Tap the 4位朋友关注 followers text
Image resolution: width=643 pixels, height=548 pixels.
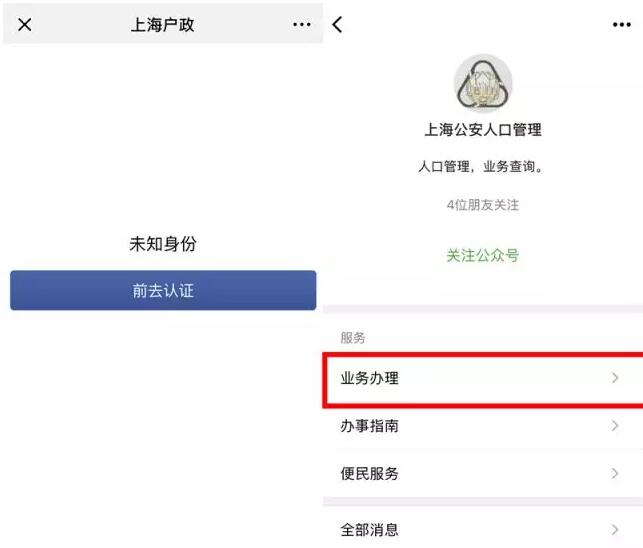pyautogui.click(x=483, y=204)
